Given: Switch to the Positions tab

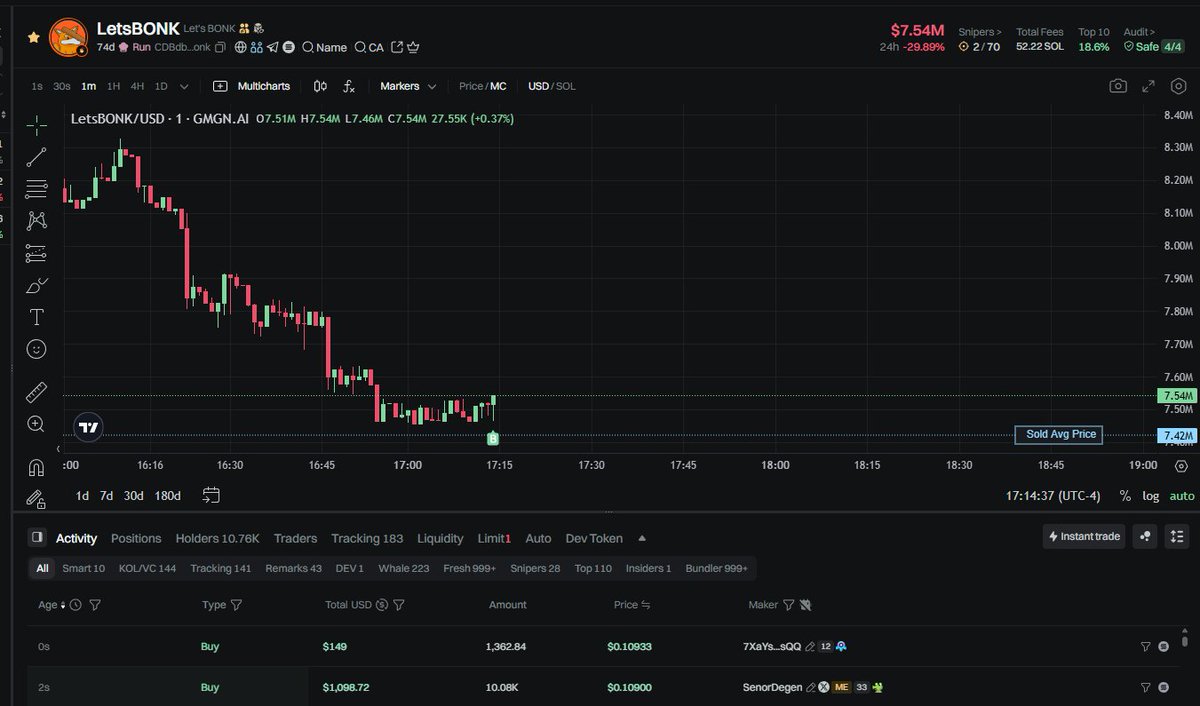Looking at the screenshot, I should [136, 538].
